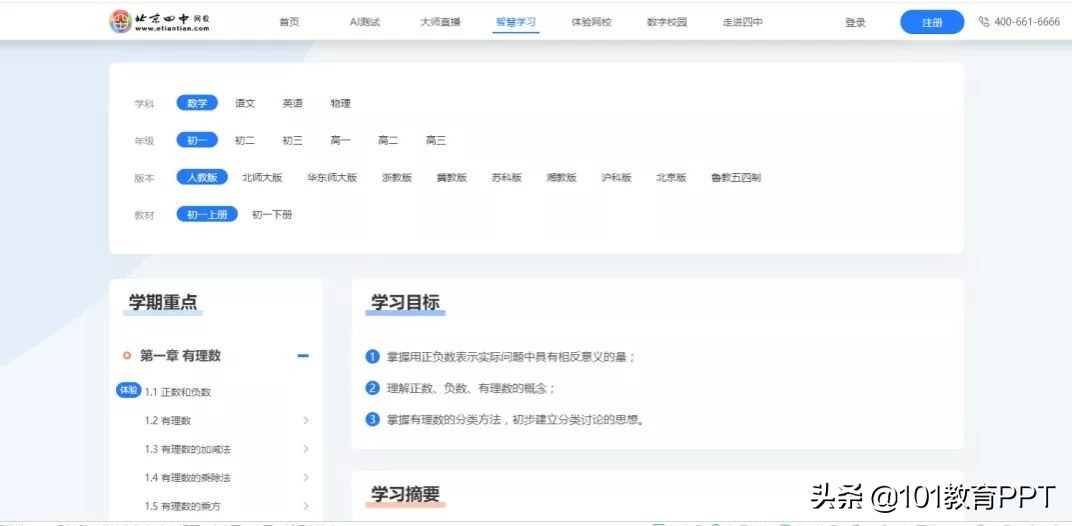Click the 第一章 有理数 chapter heading
Viewport: 1072px width, 526px height.
click(x=180, y=356)
